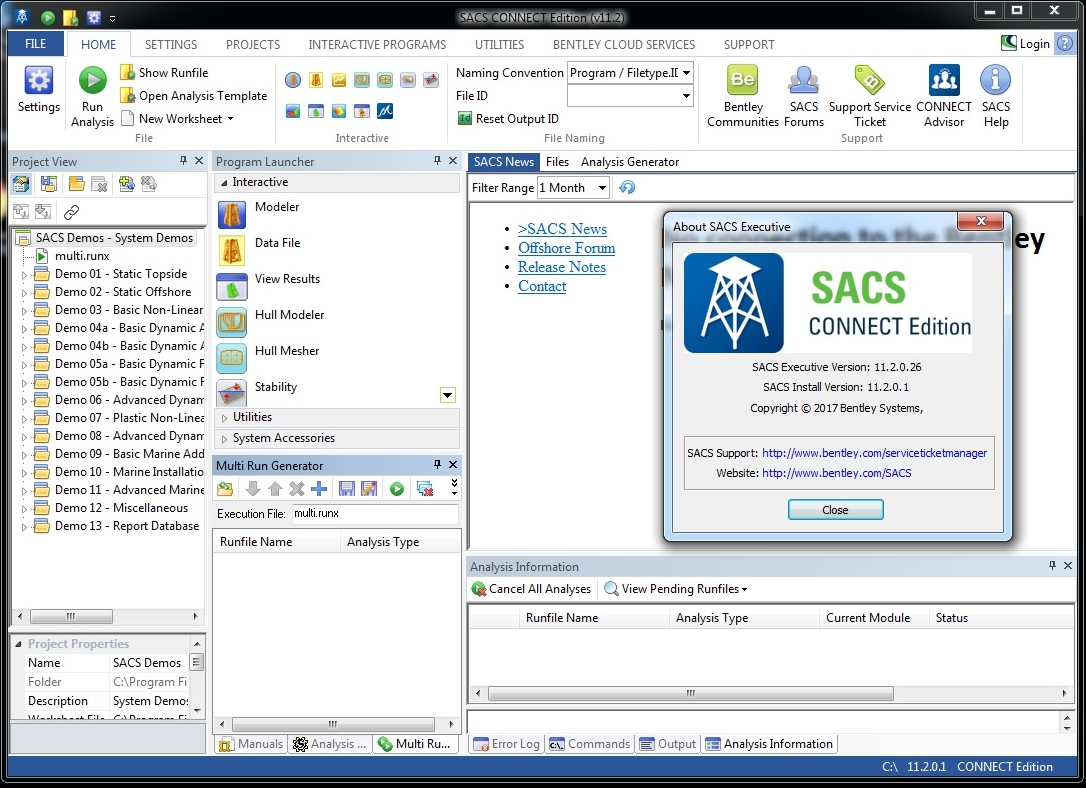Viewport: 1086px width, 788px height.
Task: Open SACS Forums
Action: (803, 96)
